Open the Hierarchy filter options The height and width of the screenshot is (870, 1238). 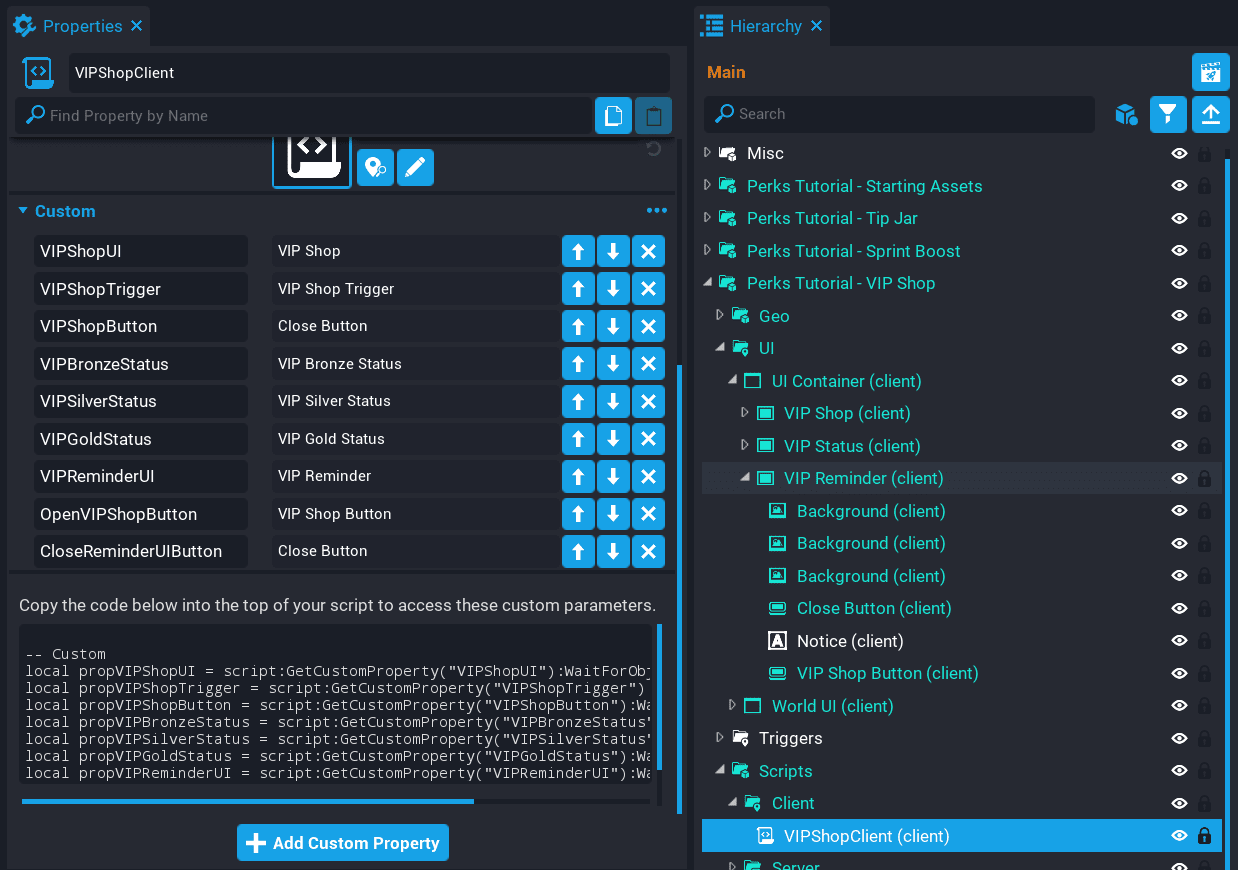[x=1167, y=115]
